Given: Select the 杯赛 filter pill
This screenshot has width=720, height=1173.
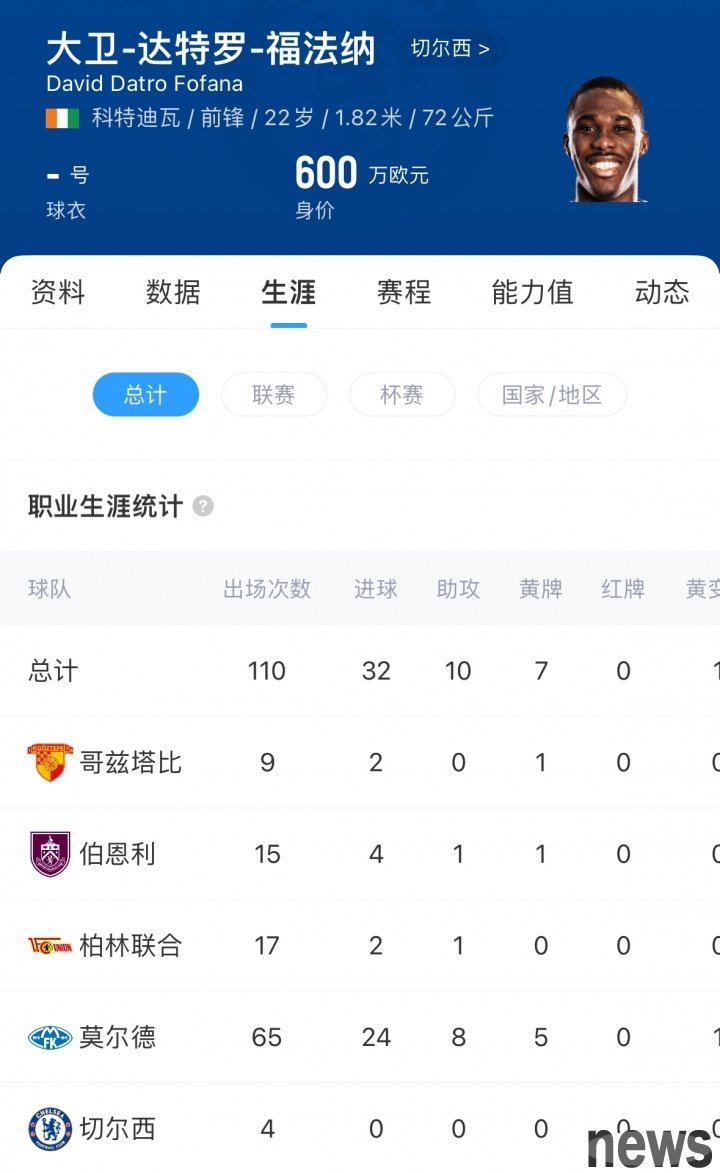Looking at the screenshot, I should (x=401, y=395).
